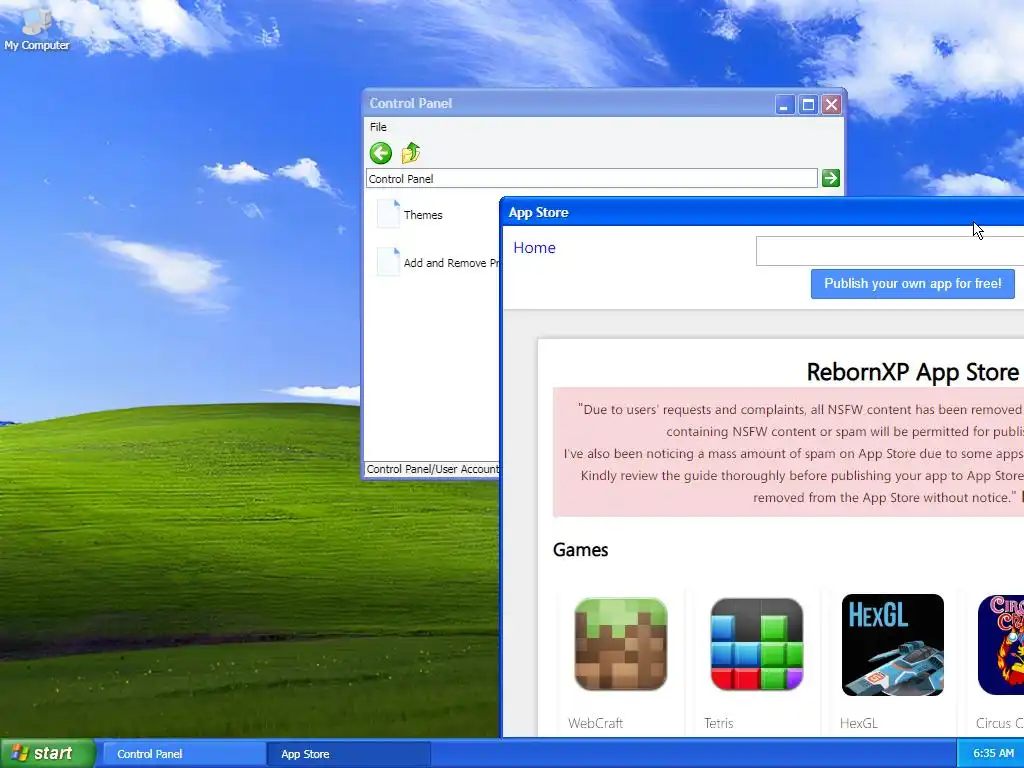Click the 6:35 AM system clock
Screen dimensions: 1024x768
pyautogui.click(x=993, y=753)
